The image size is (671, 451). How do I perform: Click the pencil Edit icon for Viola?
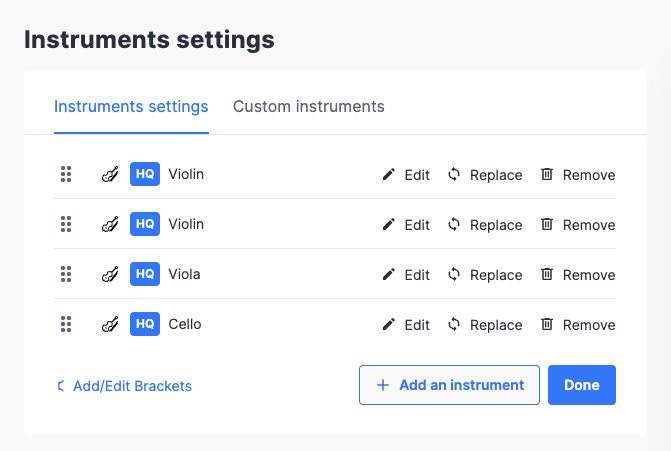tap(389, 274)
